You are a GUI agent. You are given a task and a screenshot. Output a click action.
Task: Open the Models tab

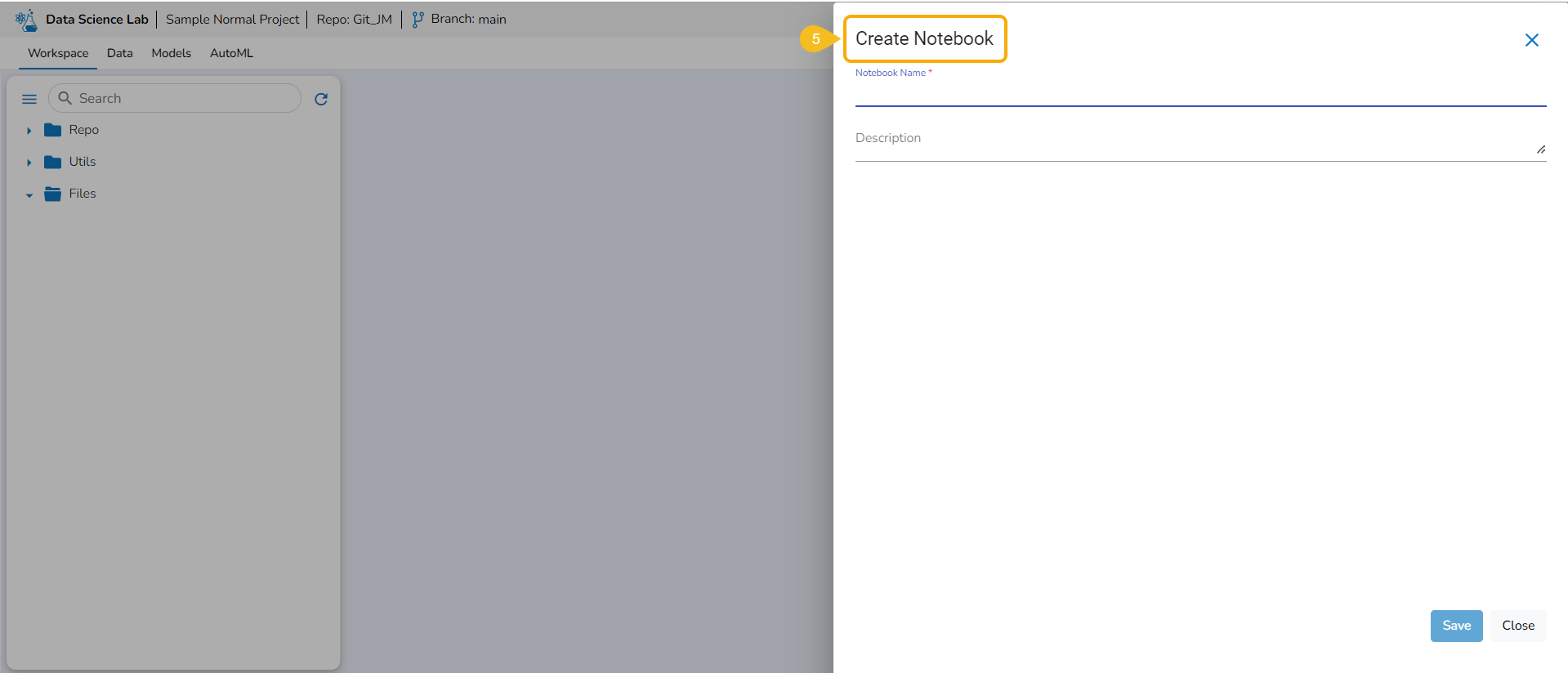171,53
